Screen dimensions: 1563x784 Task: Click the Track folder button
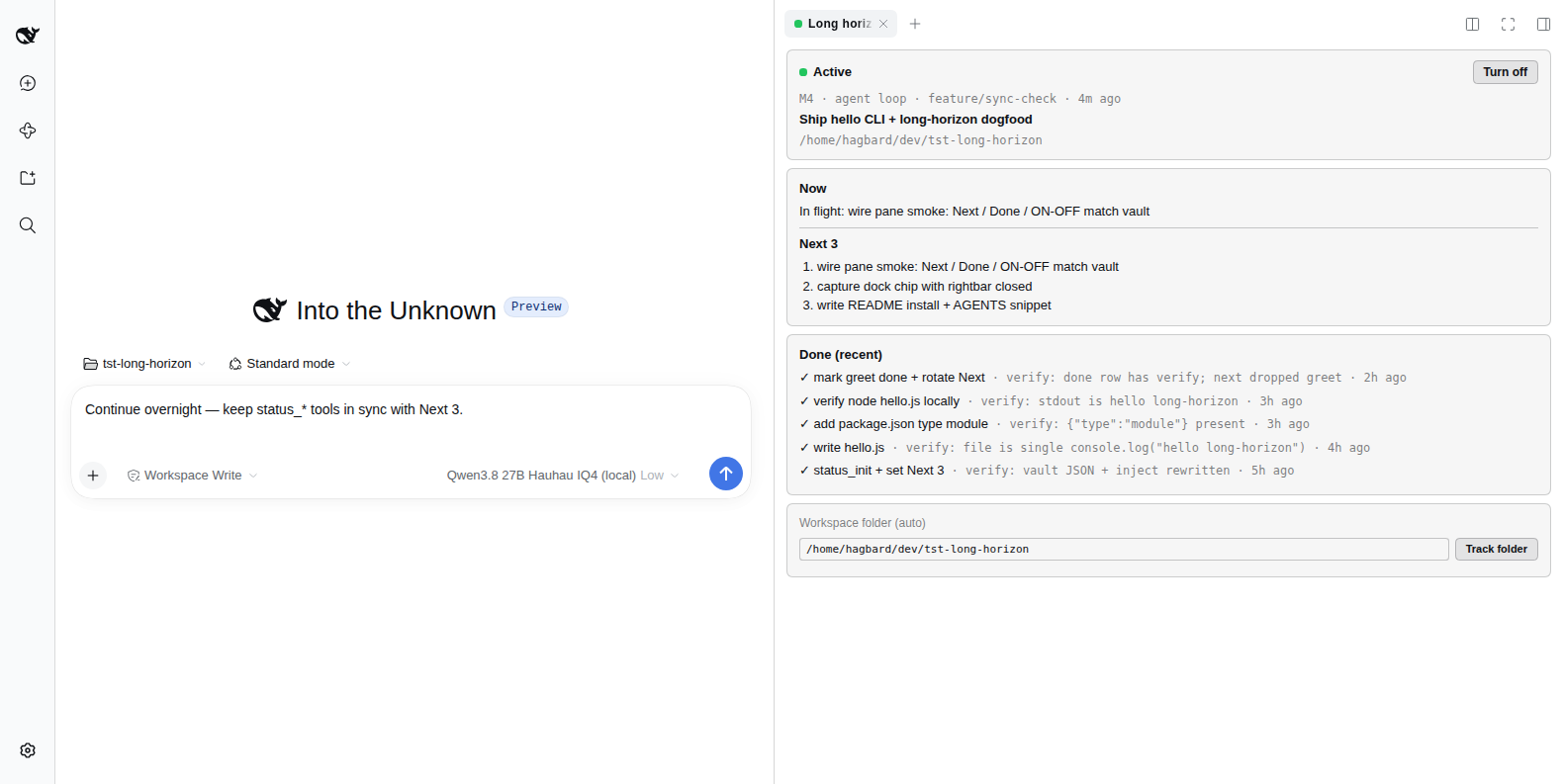coord(1496,550)
